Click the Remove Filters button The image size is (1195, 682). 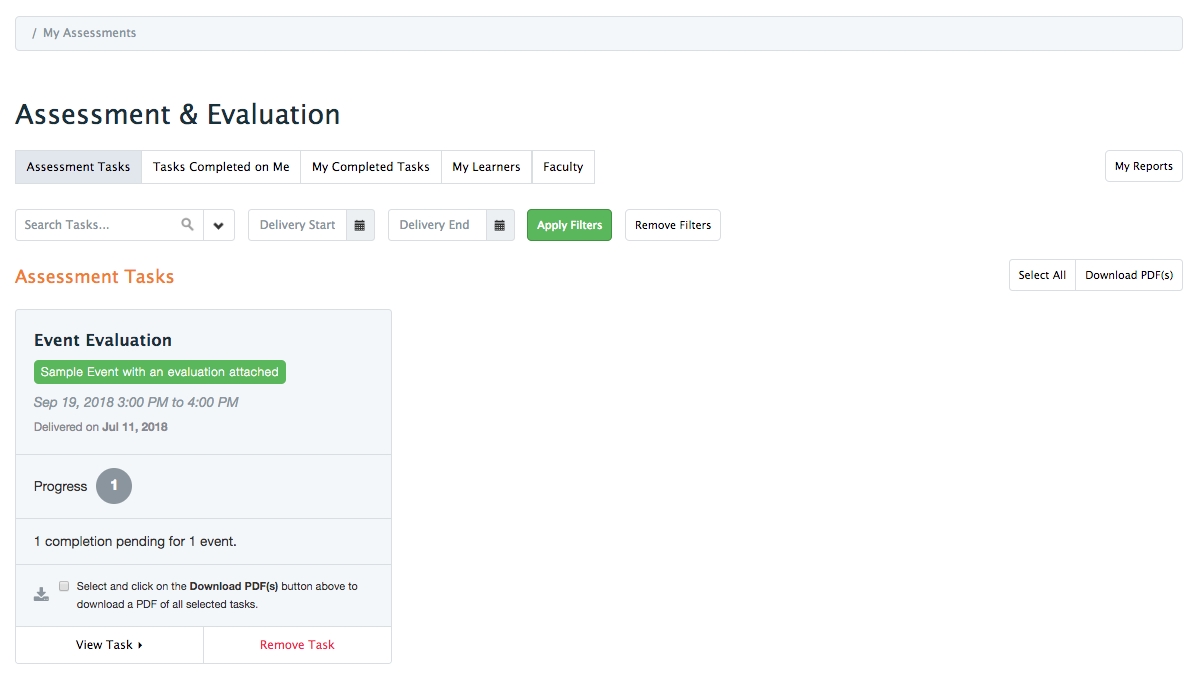[672, 225]
